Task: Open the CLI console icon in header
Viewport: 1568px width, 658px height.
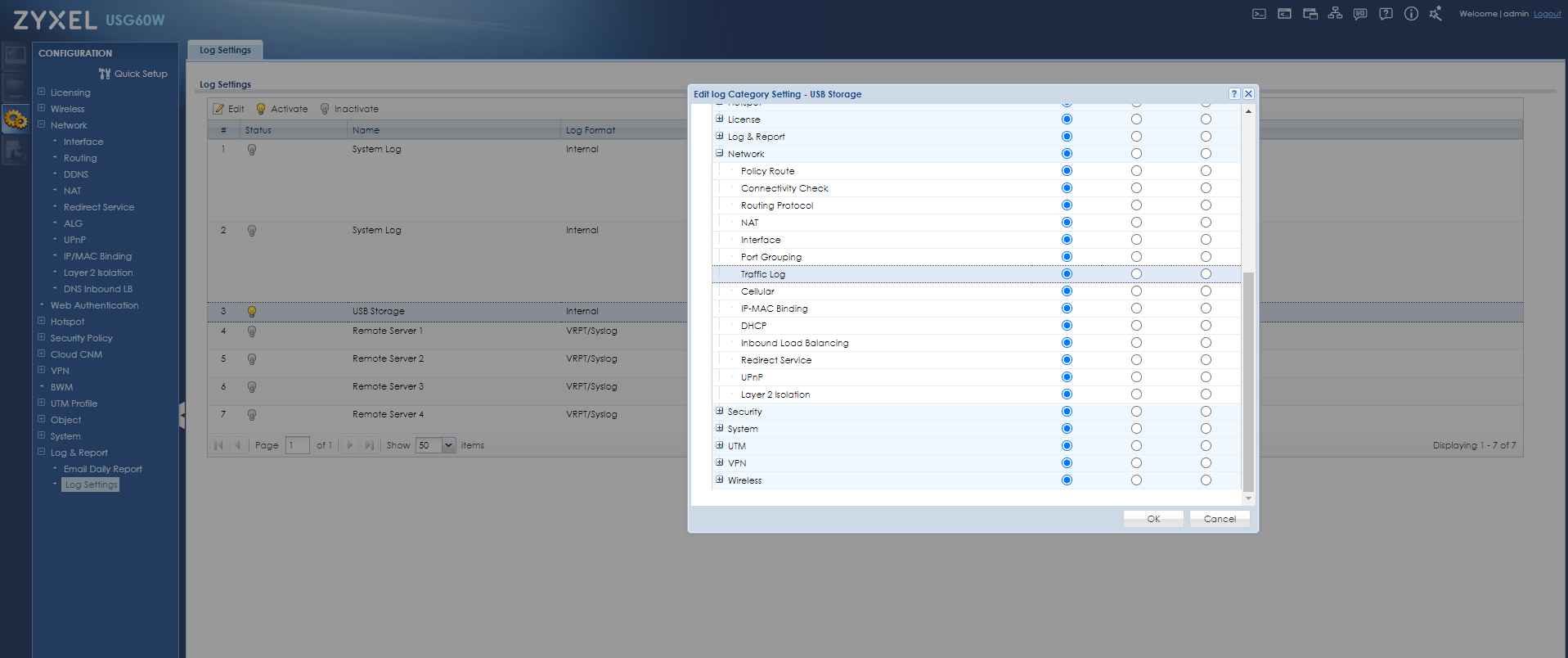Action: [1259, 14]
